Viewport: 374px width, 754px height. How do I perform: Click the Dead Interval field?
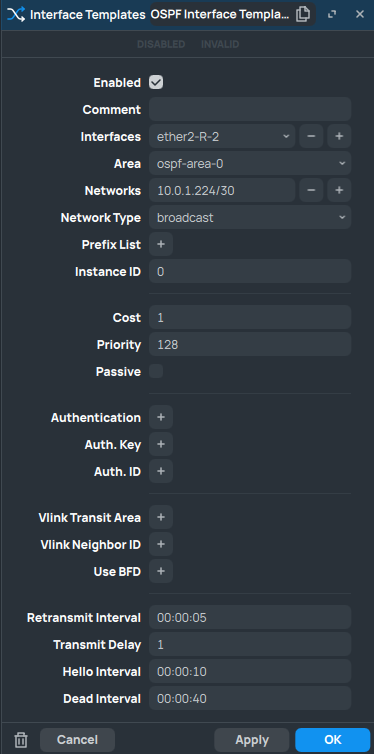pyautogui.click(x=250, y=698)
